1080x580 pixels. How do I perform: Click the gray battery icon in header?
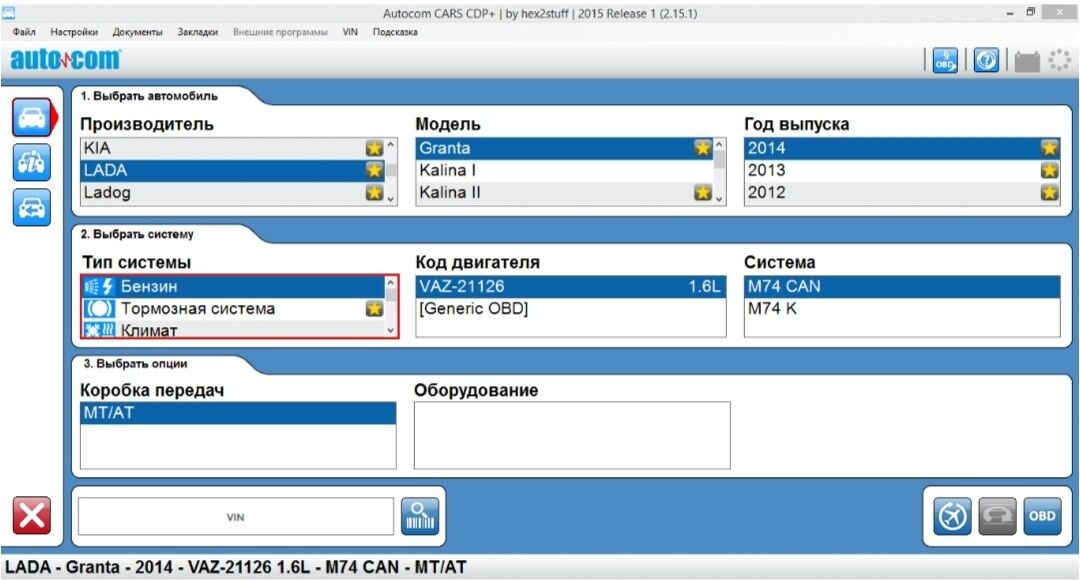click(x=1027, y=61)
